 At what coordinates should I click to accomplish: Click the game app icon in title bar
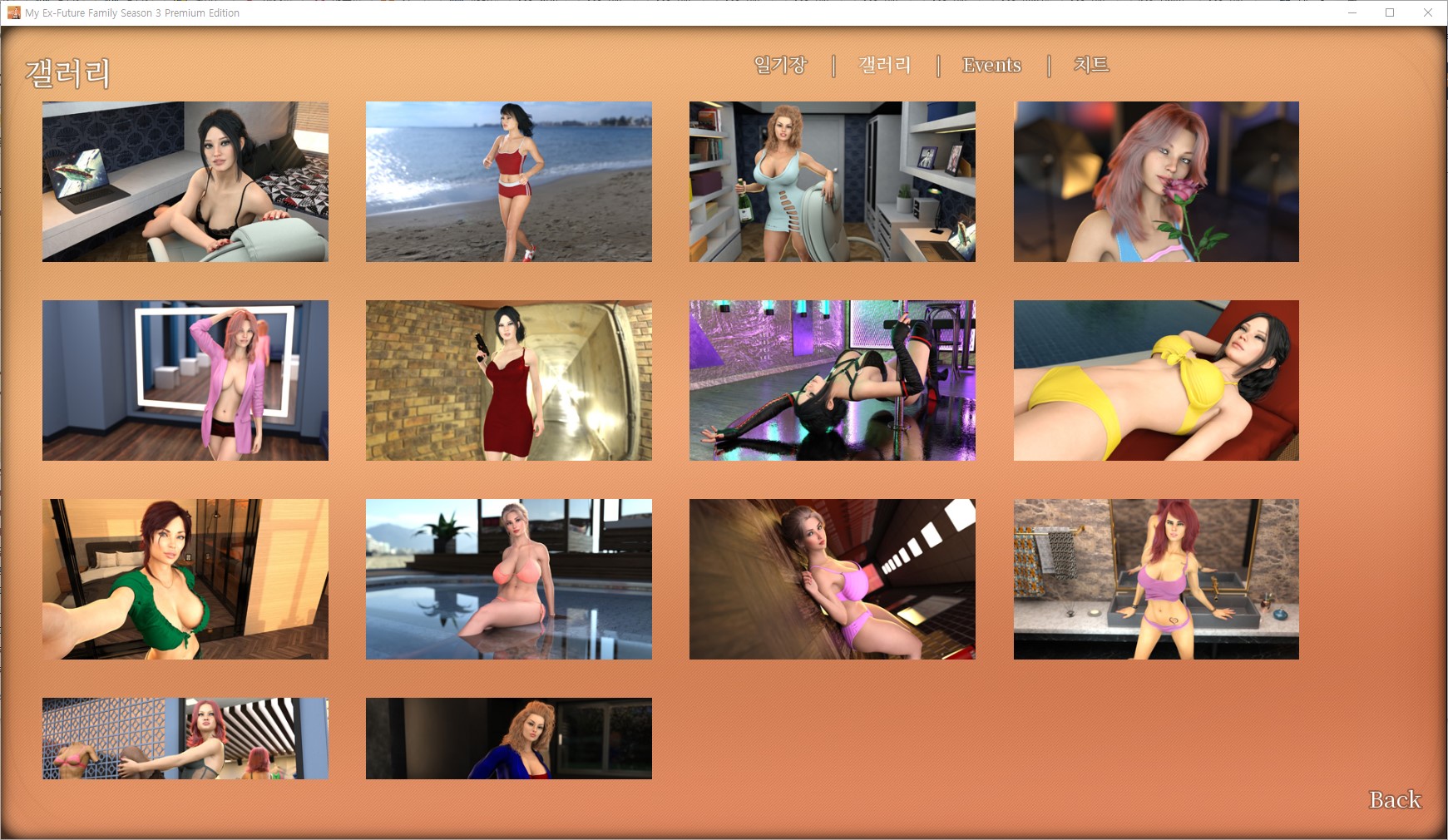click(x=13, y=12)
